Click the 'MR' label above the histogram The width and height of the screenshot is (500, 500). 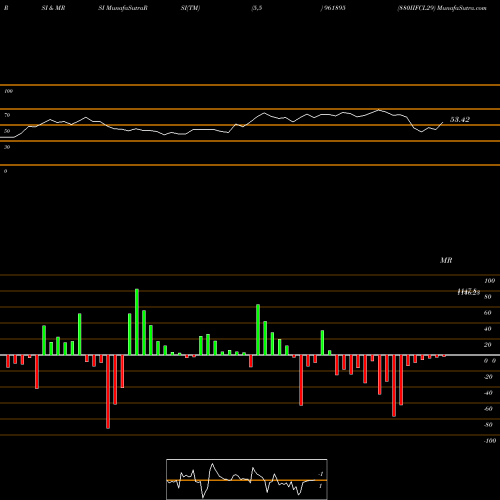pyautogui.click(x=446, y=260)
